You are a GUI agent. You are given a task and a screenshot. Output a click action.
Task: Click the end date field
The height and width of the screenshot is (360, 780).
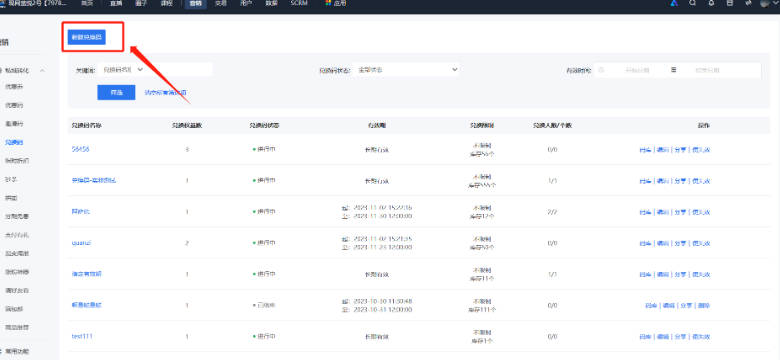coord(707,70)
